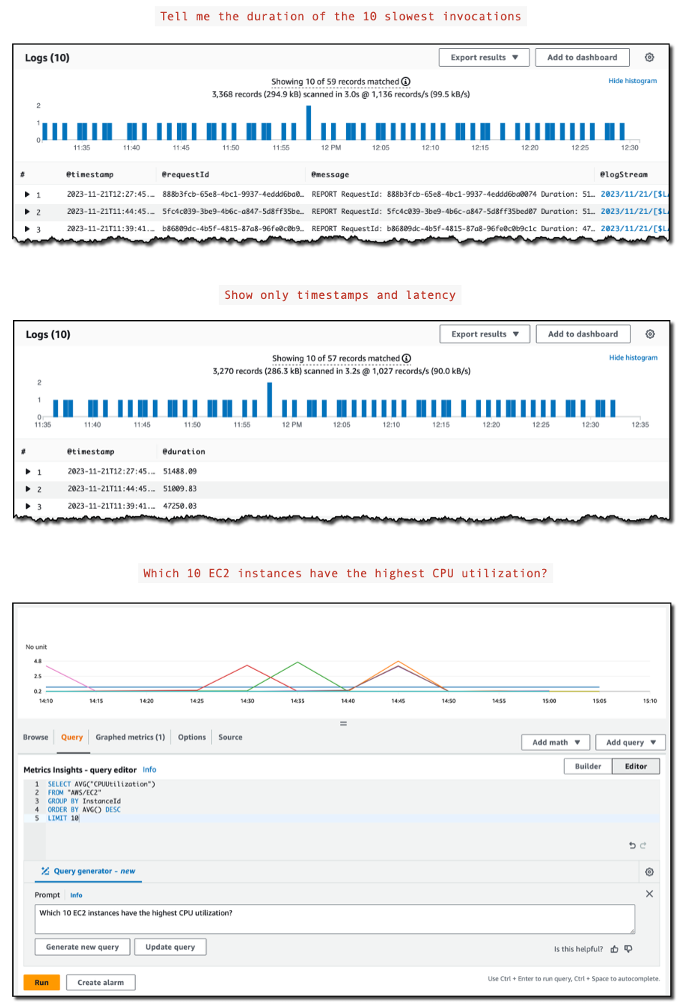Switch to the Graphed metrics (1) tab
684x1008 pixels.
[130, 737]
